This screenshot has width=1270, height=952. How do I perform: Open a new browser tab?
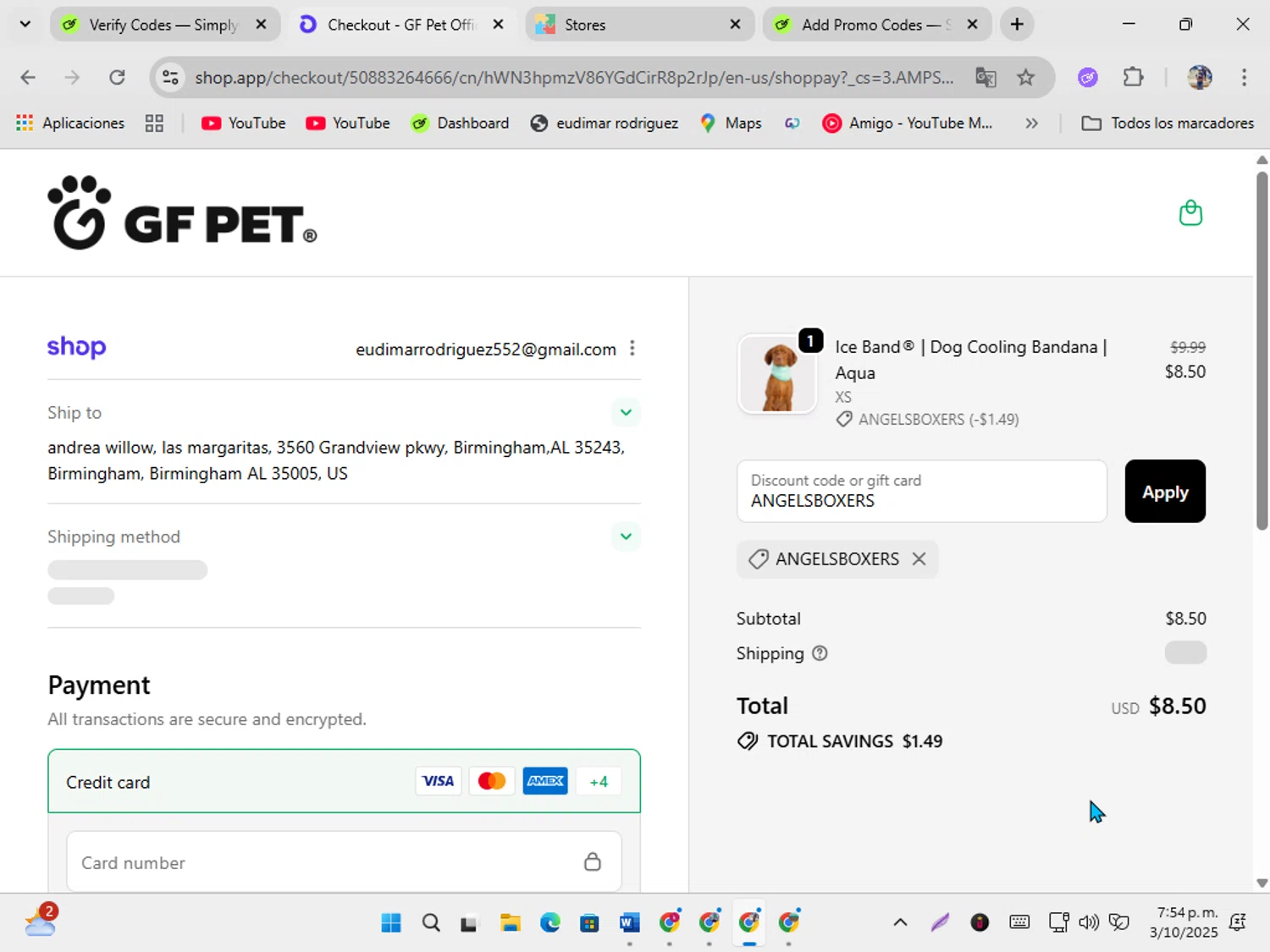tap(1017, 25)
